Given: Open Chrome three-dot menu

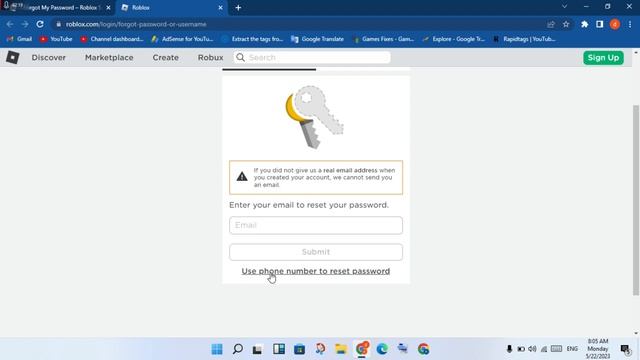Looking at the screenshot, I should 630,24.
